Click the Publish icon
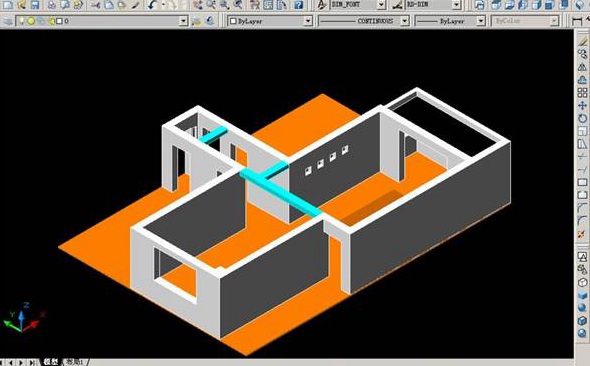The image size is (590, 366). (x=78, y=5)
